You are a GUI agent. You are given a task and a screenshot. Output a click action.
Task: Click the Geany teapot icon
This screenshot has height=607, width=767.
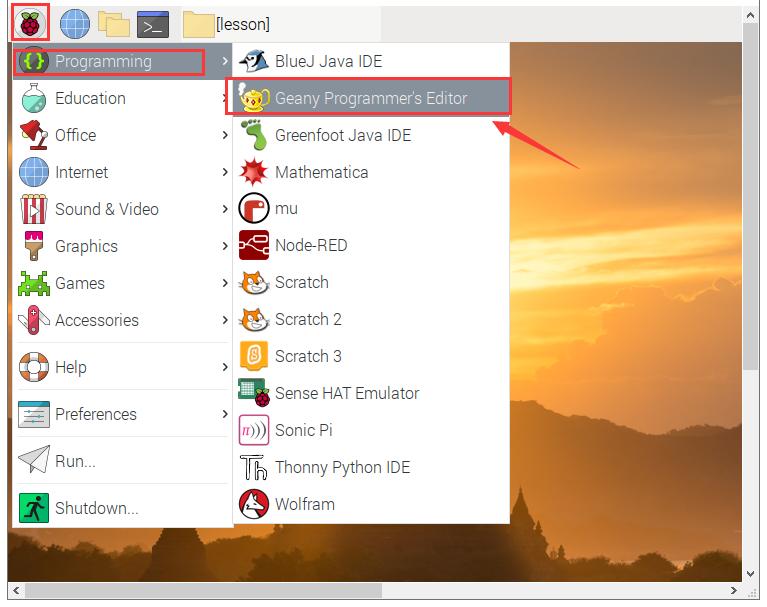coord(253,97)
